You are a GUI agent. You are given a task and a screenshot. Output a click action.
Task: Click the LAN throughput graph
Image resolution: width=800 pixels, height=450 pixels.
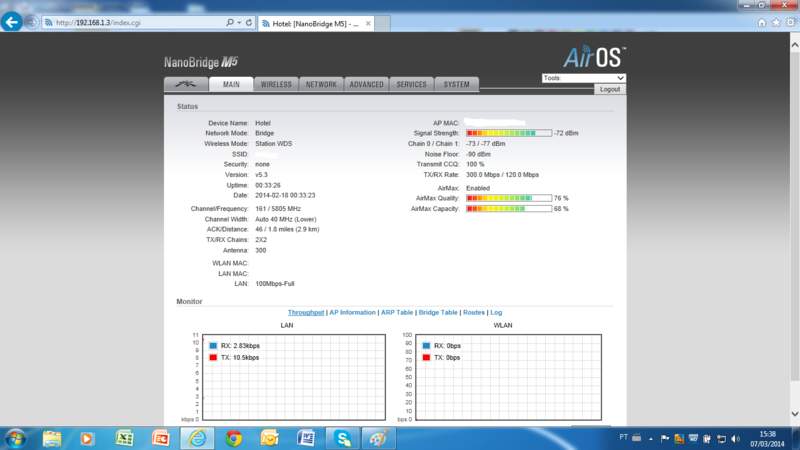294,377
